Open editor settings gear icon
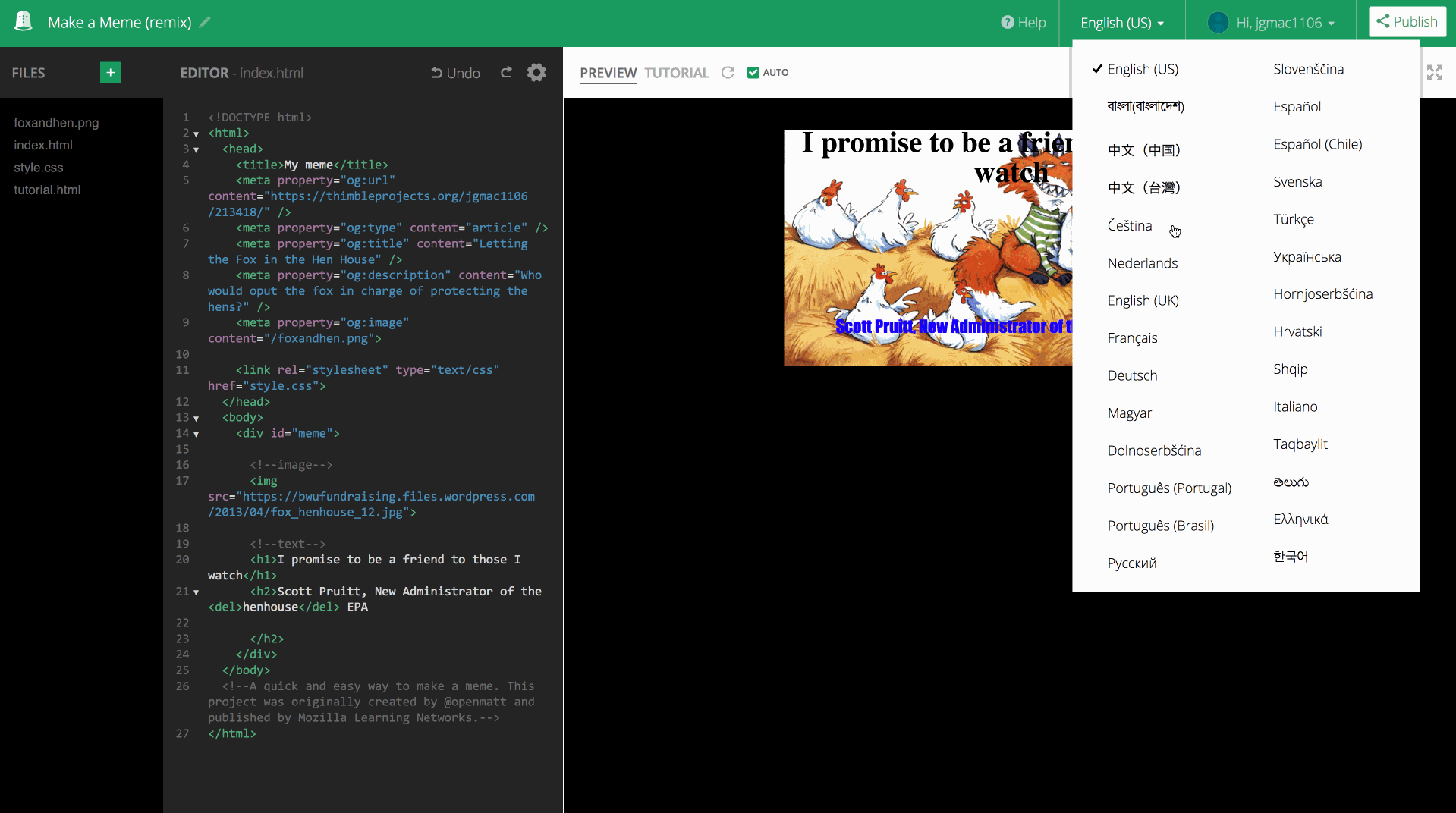 point(536,72)
